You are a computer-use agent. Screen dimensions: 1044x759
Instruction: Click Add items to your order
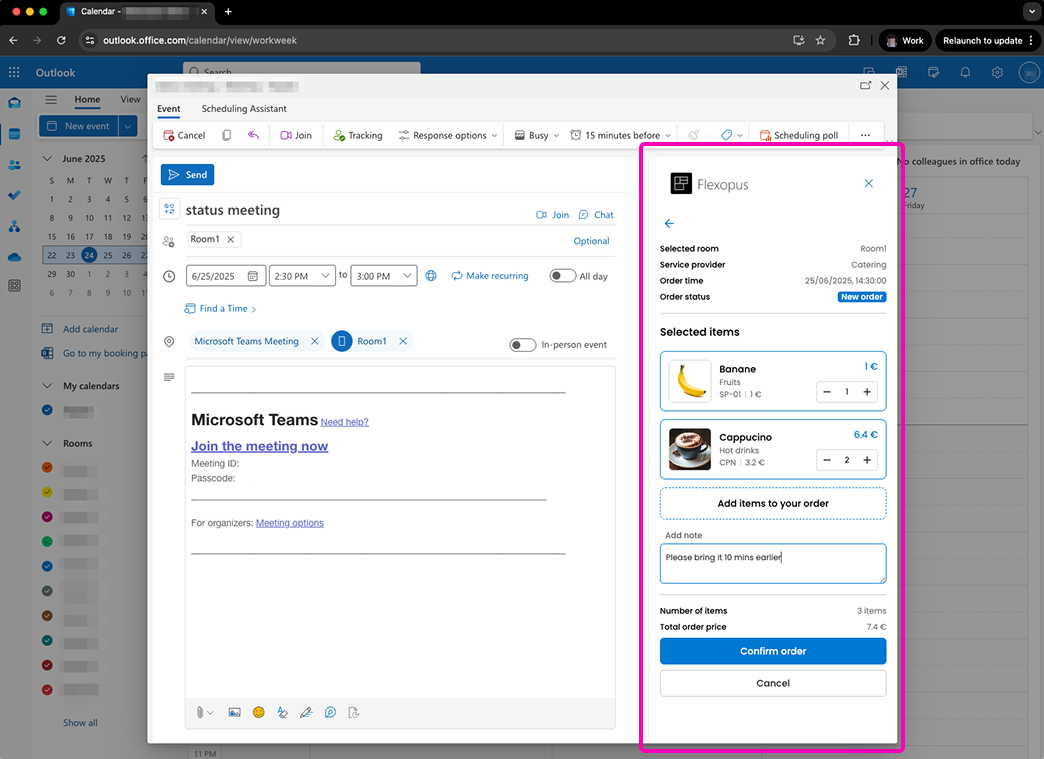773,503
